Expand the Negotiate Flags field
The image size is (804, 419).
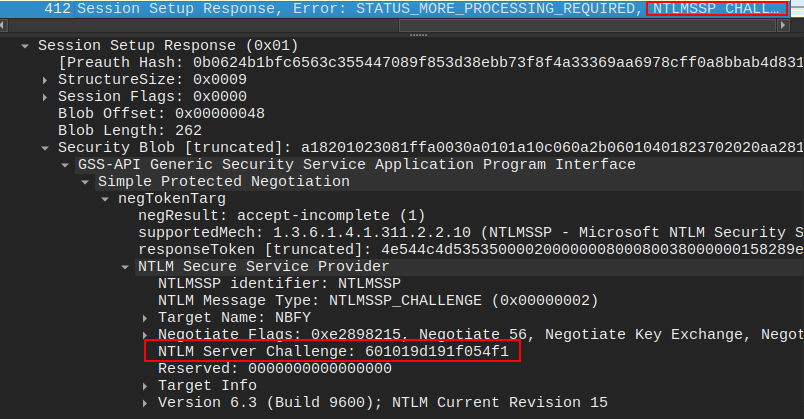click(x=145, y=335)
